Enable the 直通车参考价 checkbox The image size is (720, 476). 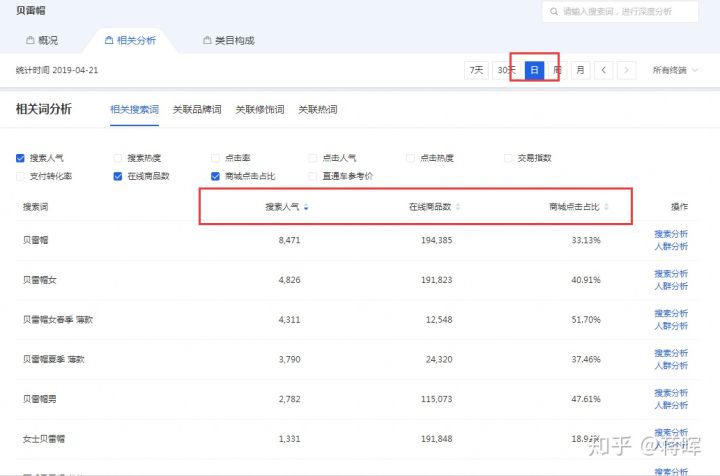click(313, 176)
